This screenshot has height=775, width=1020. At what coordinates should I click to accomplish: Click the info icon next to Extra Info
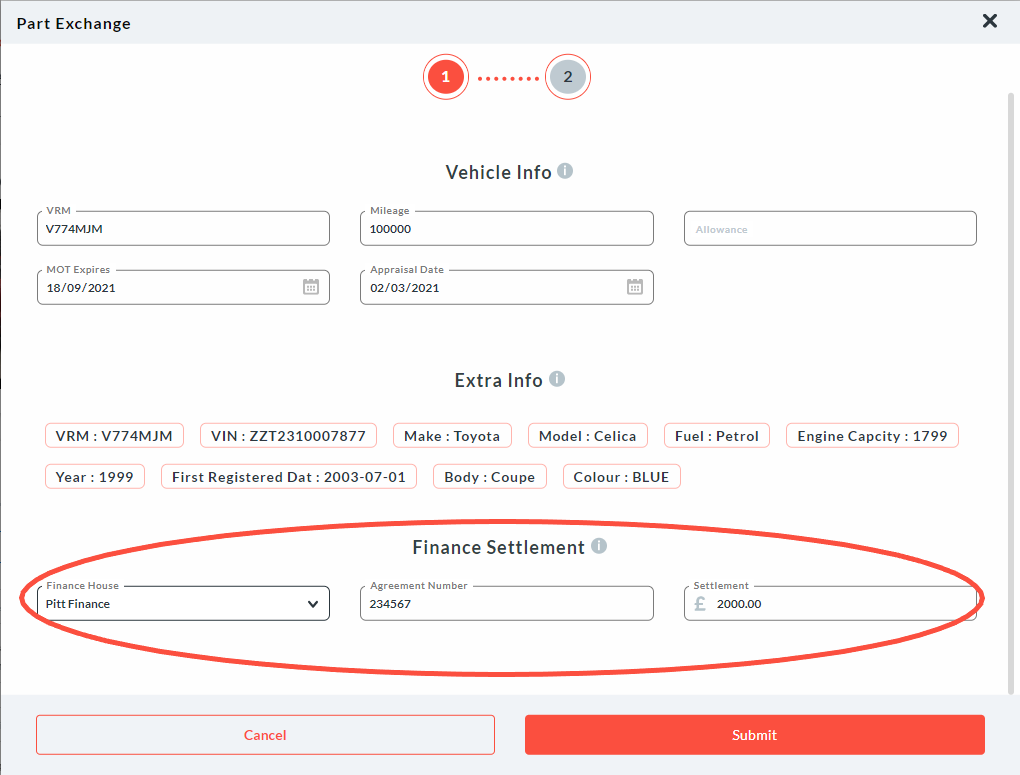pyautogui.click(x=557, y=379)
